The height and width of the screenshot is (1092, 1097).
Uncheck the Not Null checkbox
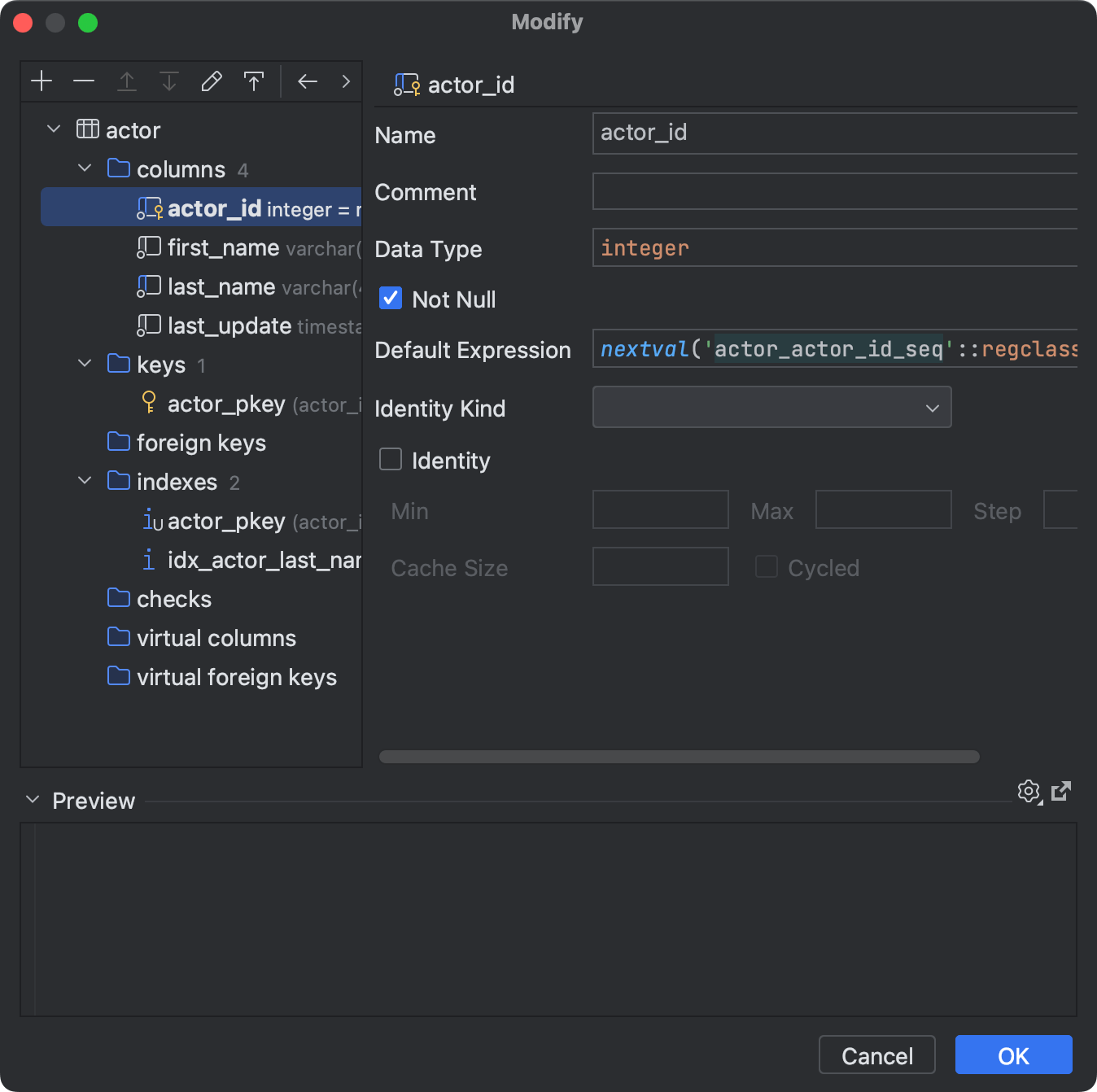point(390,298)
